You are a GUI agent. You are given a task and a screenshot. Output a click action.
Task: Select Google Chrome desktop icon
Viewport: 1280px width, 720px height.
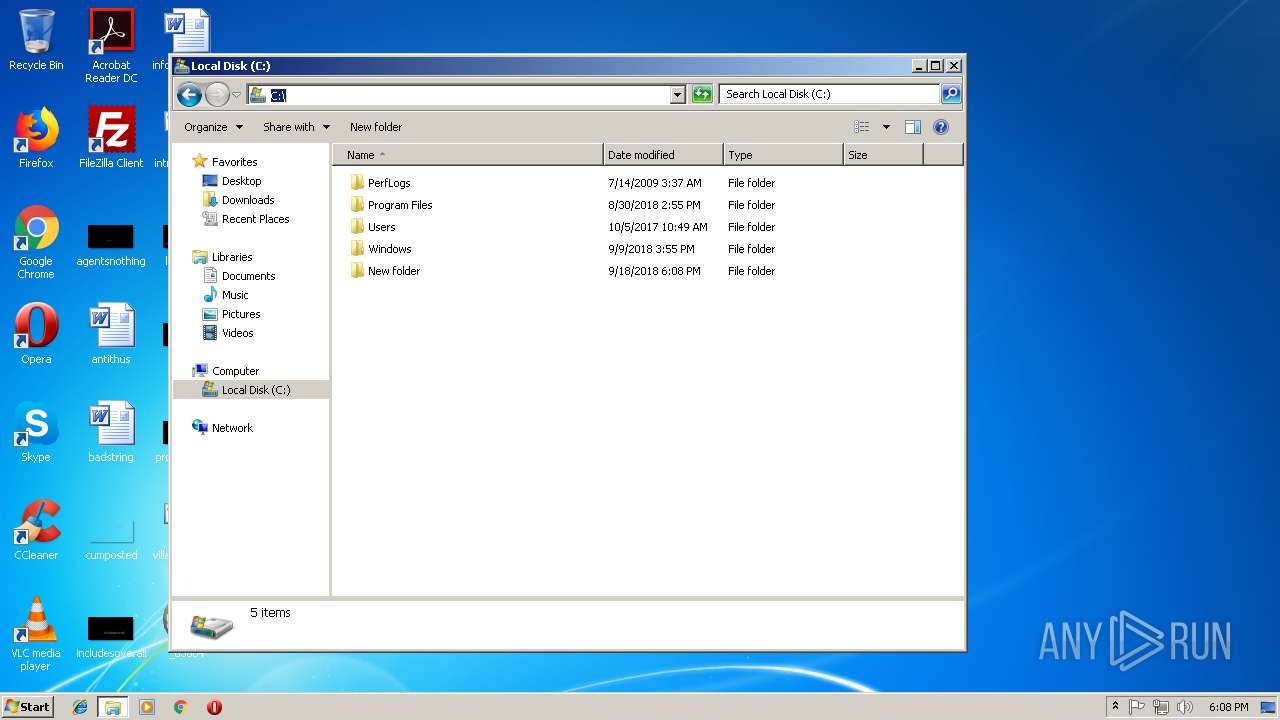pos(36,243)
